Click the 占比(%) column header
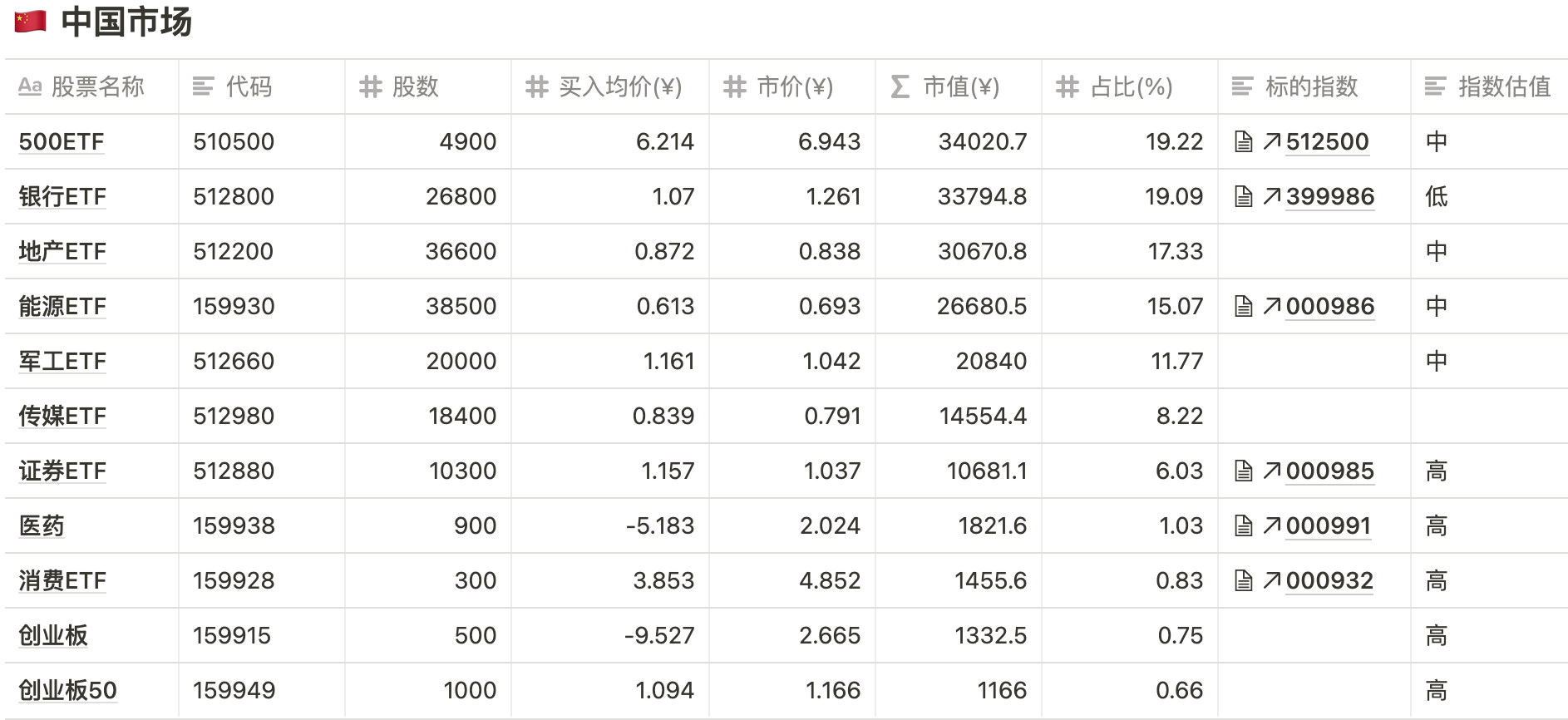 tap(1131, 86)
